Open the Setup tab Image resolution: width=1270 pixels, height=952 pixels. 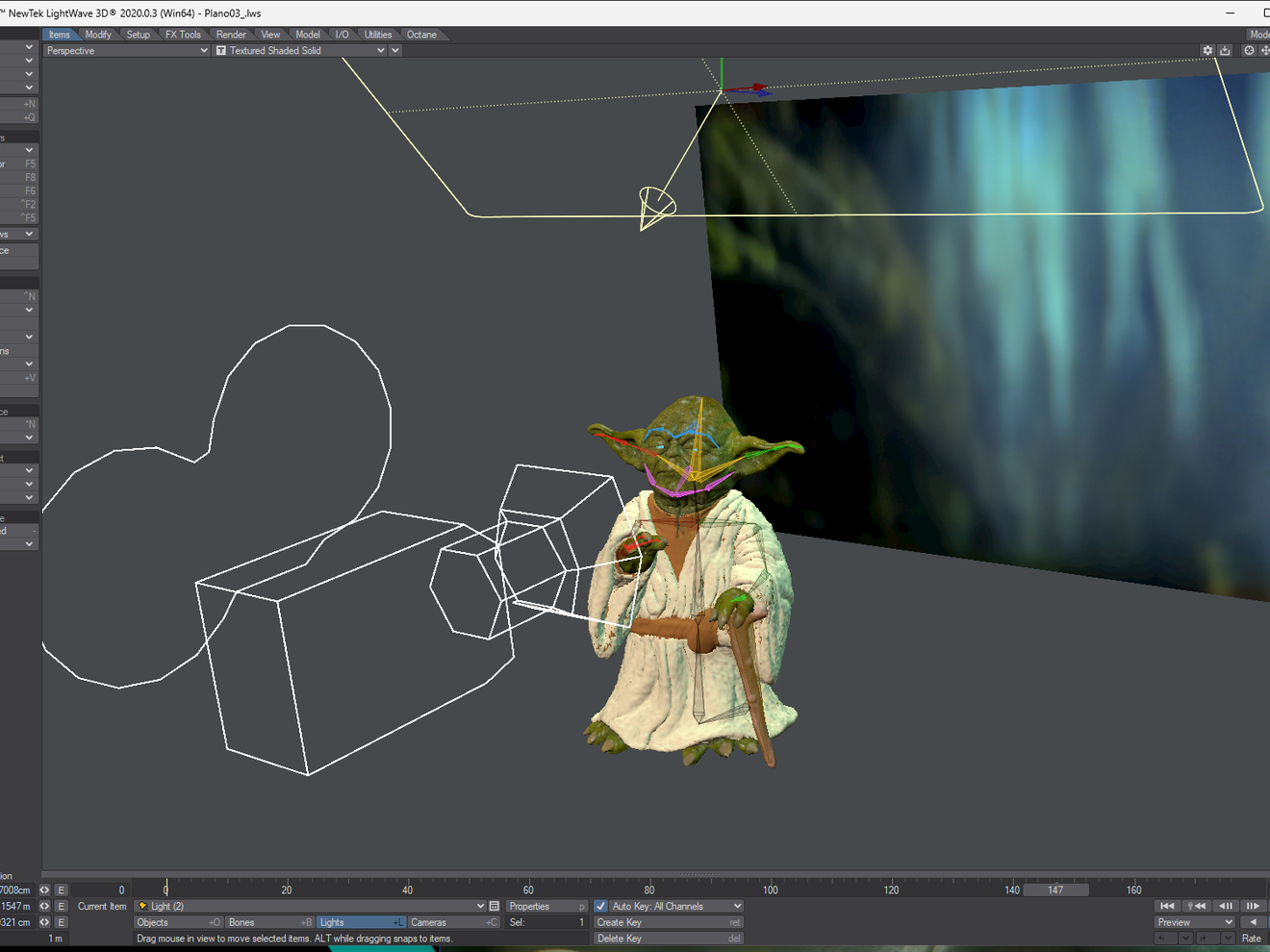[139, 35]
